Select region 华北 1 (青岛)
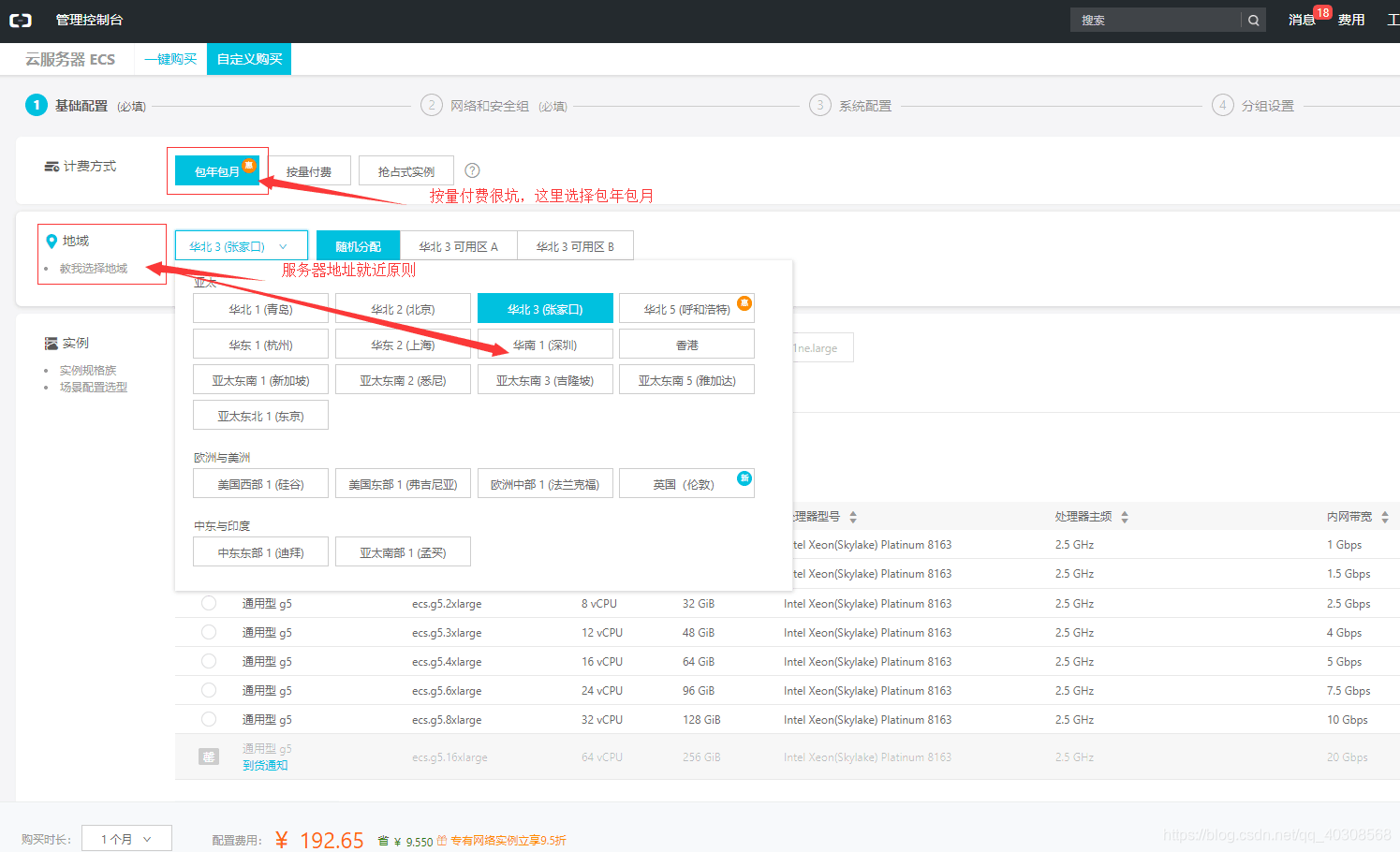This screenshot has height=852, width=1400. pyautogui.click(x=260, y=308)
